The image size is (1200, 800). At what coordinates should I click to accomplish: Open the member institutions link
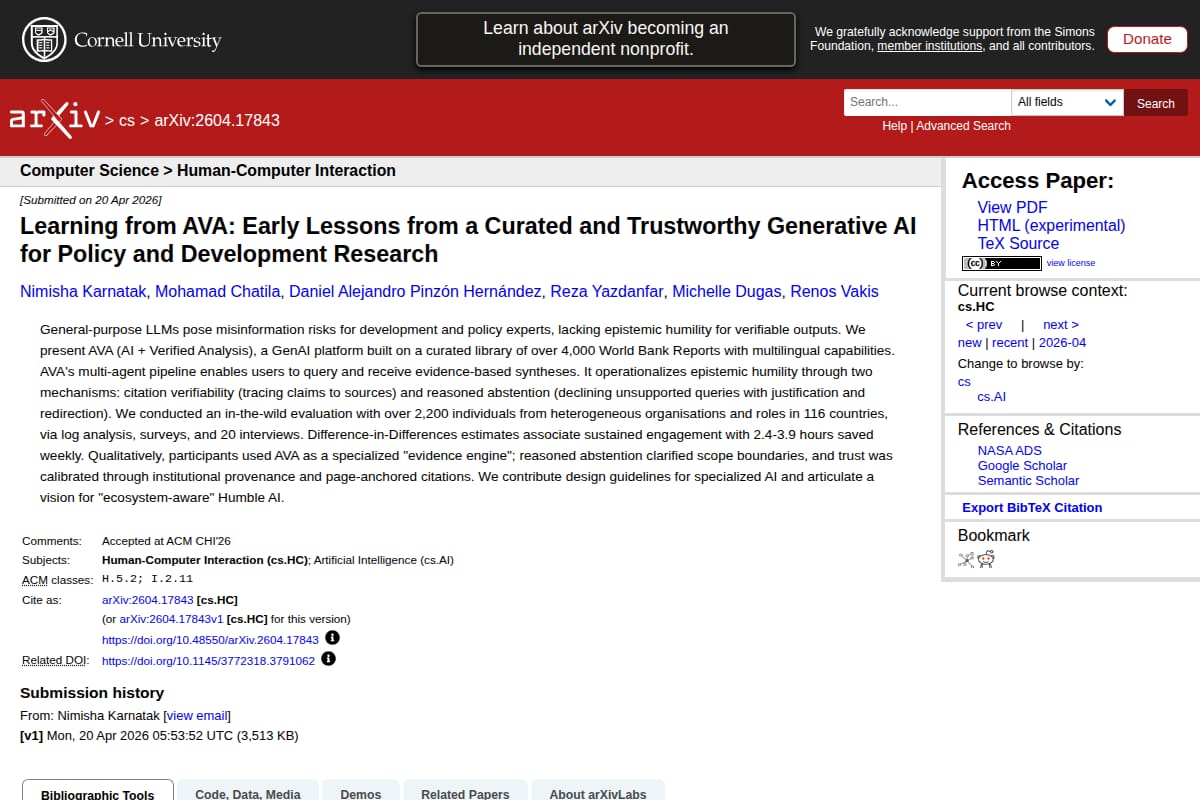[929, 46]
